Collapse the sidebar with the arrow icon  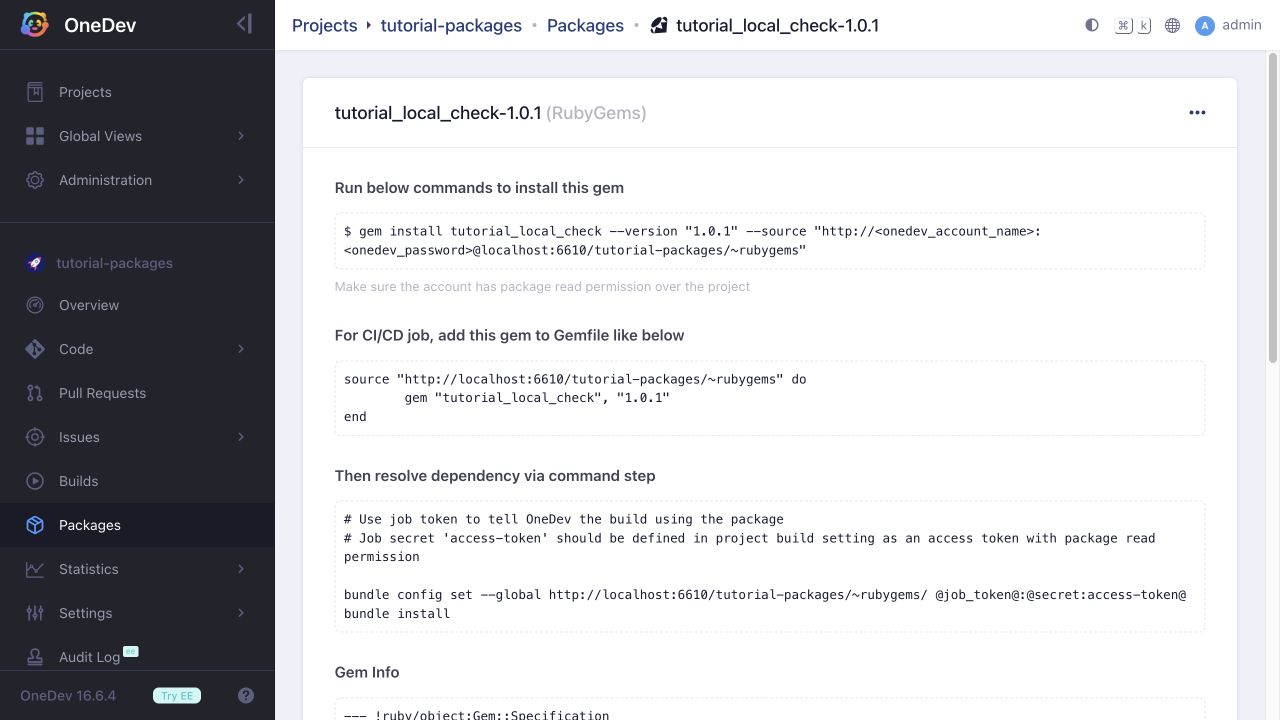pos(244,24)
